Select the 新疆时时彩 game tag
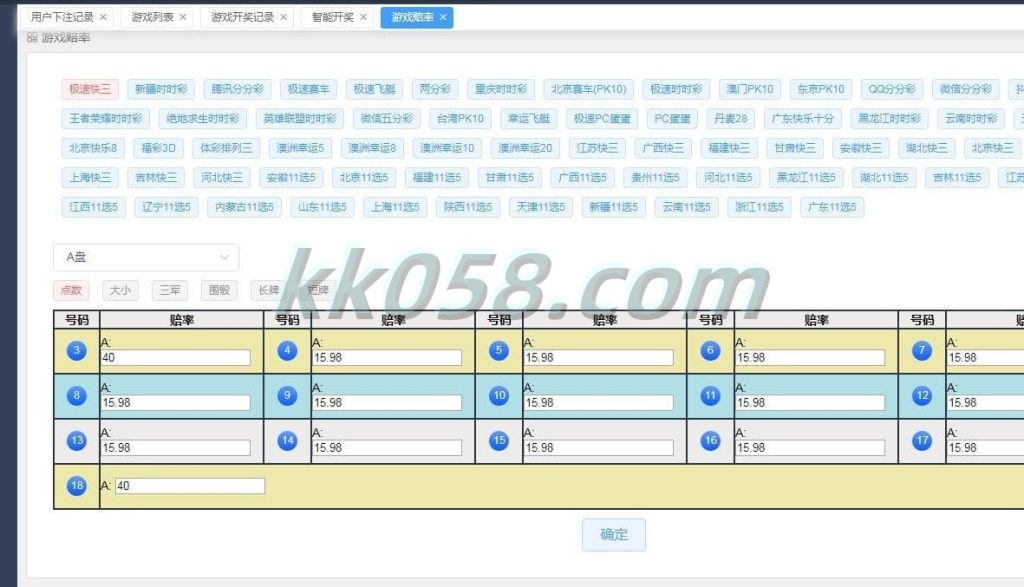 coord(161,89)
